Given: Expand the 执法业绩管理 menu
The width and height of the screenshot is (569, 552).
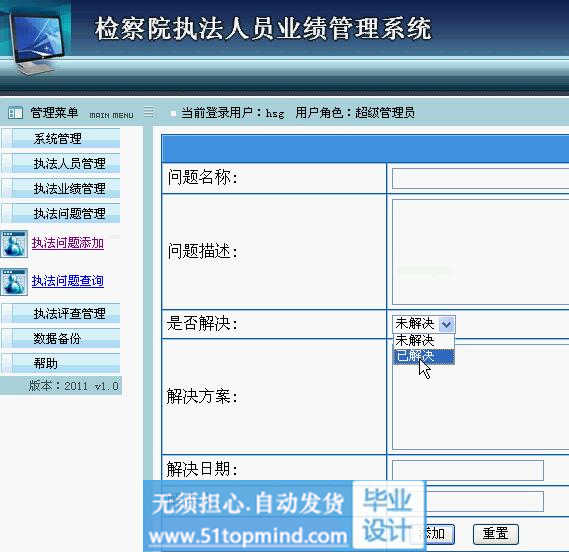Looking at the screenshot, I should pos(61,188).
